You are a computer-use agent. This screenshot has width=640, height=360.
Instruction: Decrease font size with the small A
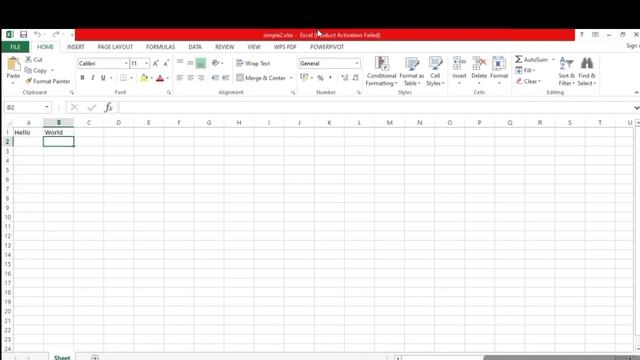[166, 63]
